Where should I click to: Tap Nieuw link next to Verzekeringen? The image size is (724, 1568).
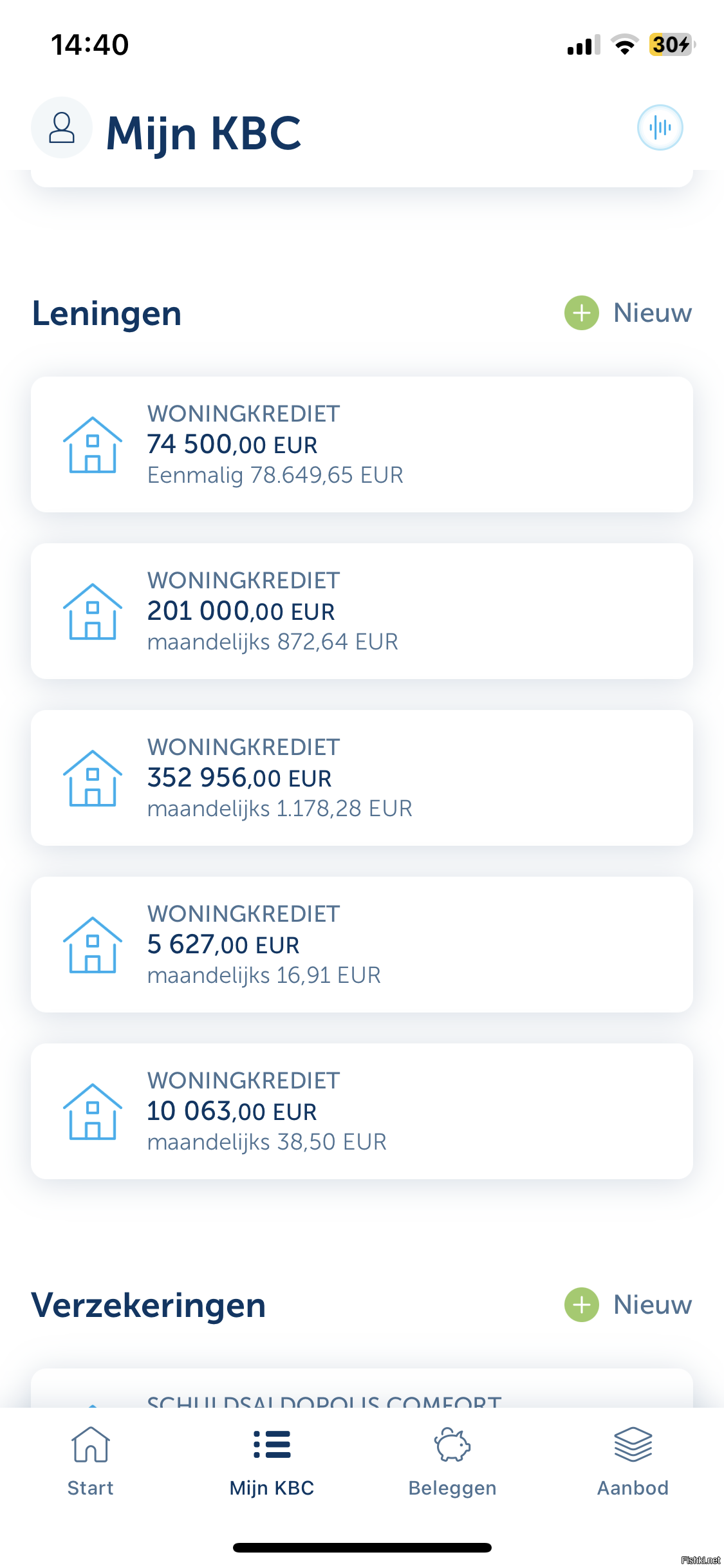[653, 1305]
